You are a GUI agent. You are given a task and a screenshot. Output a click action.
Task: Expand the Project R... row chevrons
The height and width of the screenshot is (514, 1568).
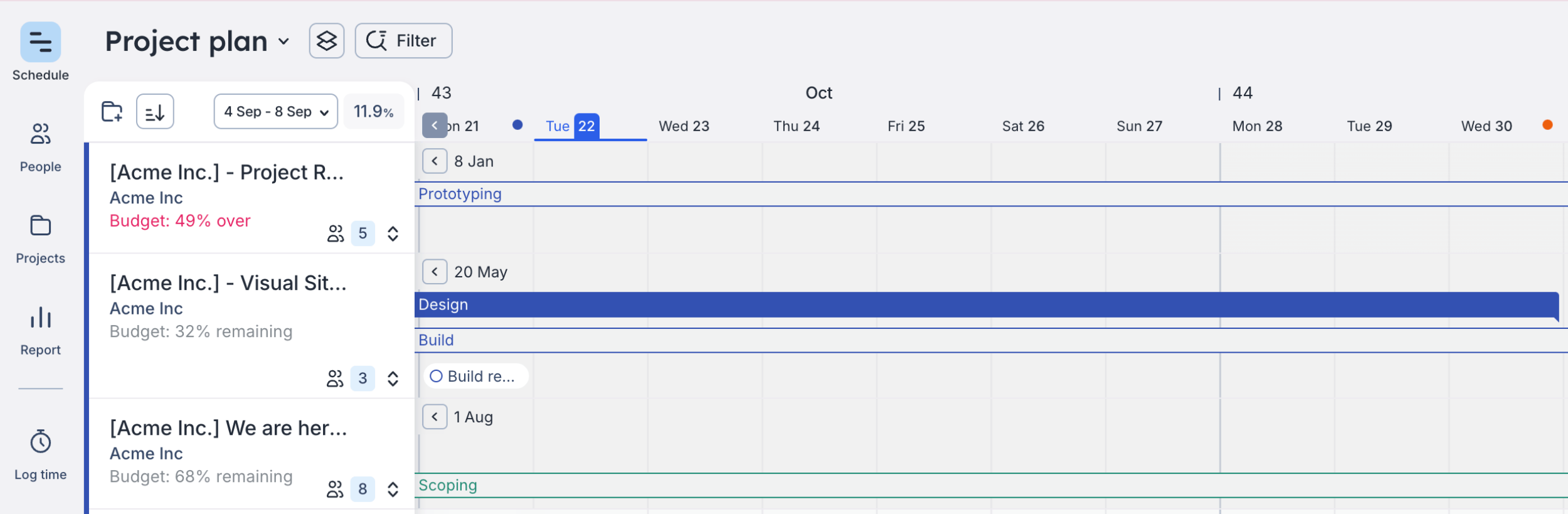coord(393,234)
